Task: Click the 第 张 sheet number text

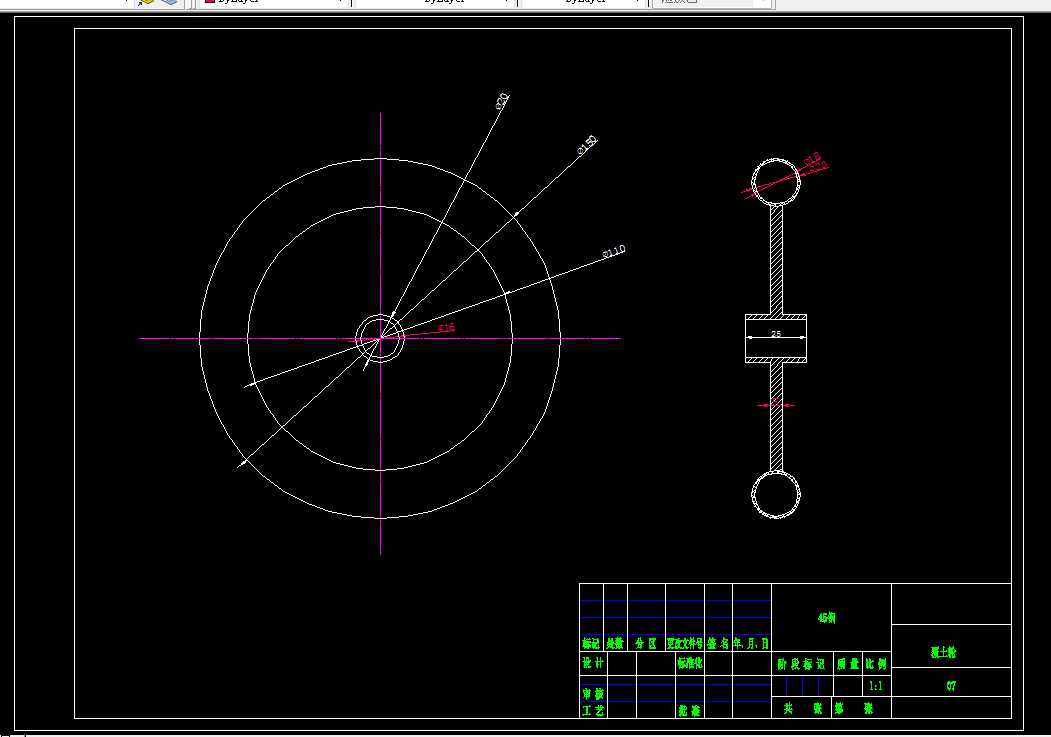Action: point(853,708)
